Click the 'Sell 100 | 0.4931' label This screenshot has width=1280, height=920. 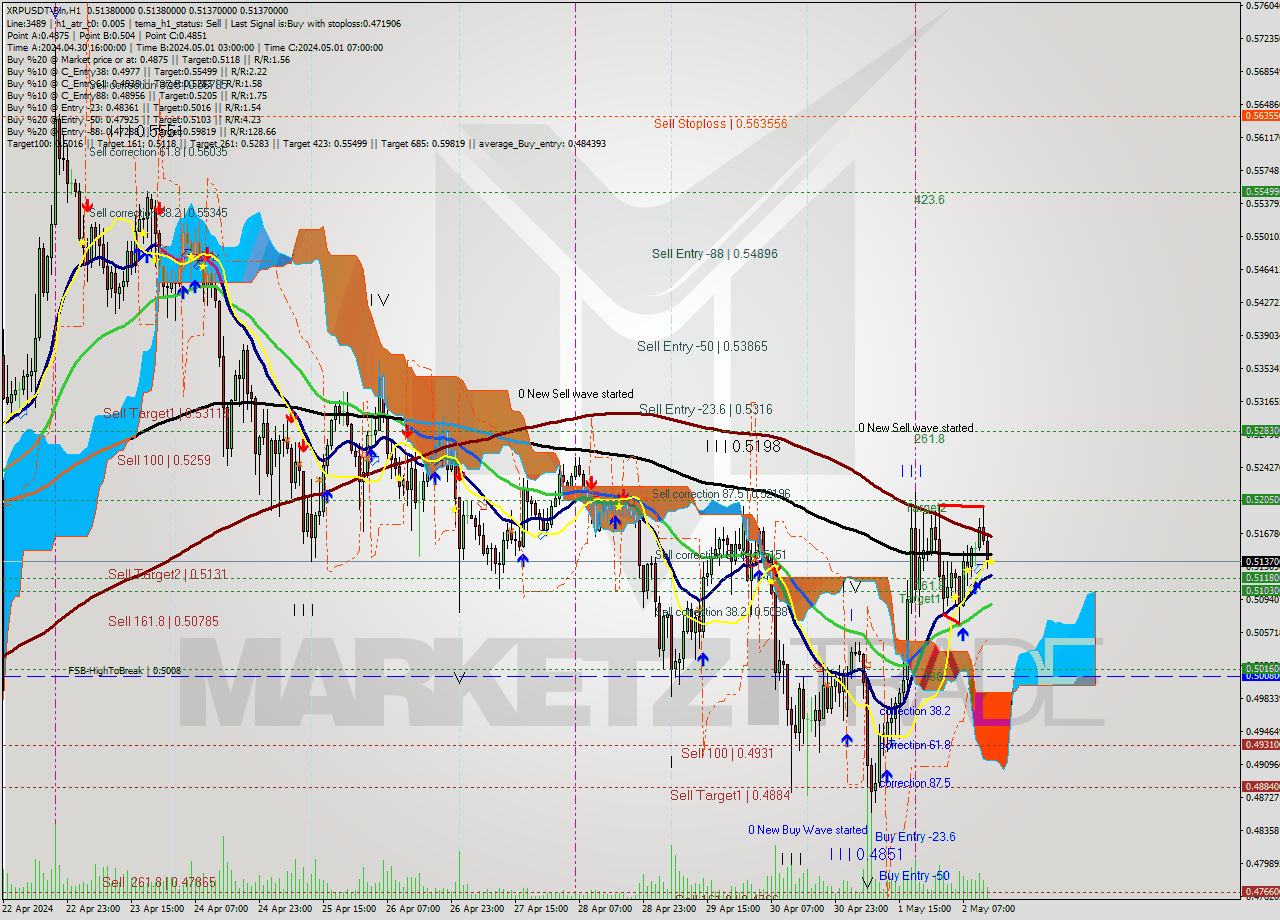[x=727, y=753]
